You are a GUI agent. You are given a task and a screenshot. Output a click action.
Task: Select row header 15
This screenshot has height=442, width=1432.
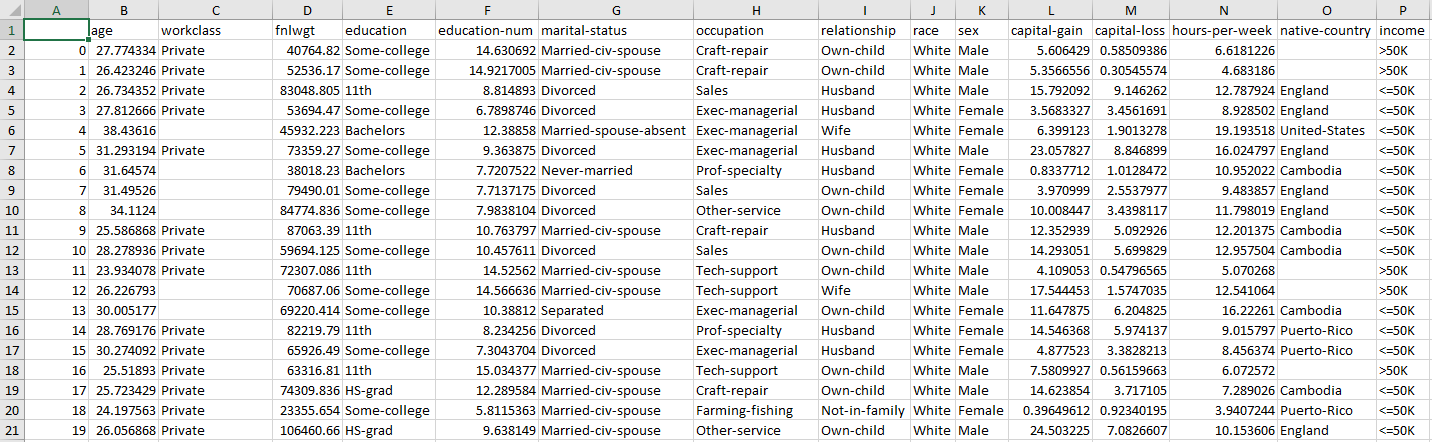11,310
